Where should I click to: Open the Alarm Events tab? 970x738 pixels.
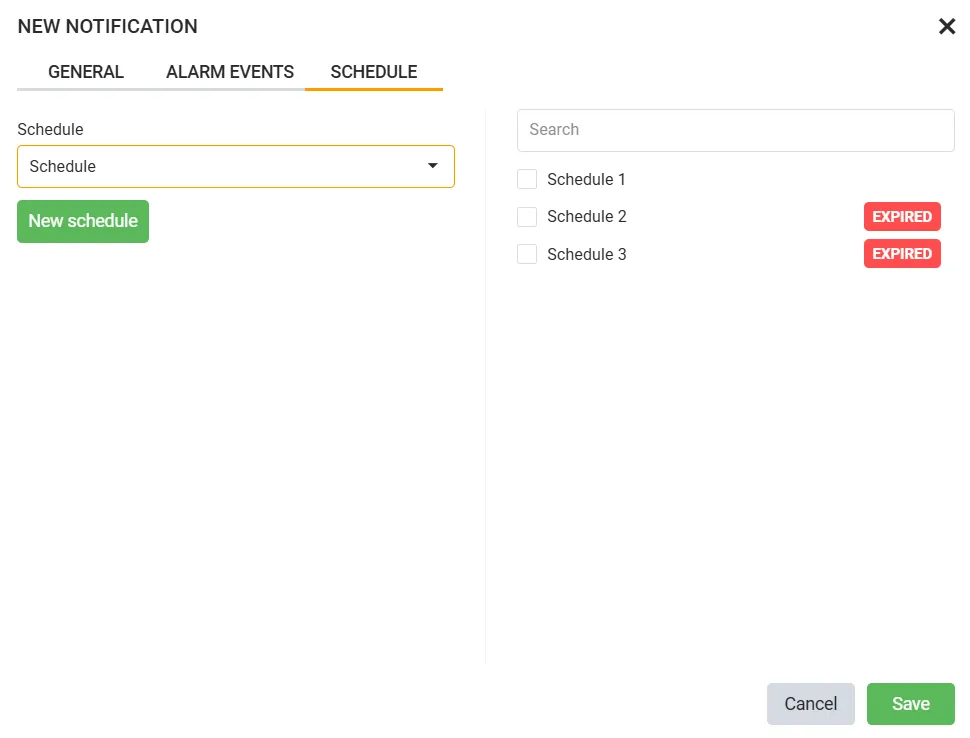pyautogui.click(x=230, y=72)
